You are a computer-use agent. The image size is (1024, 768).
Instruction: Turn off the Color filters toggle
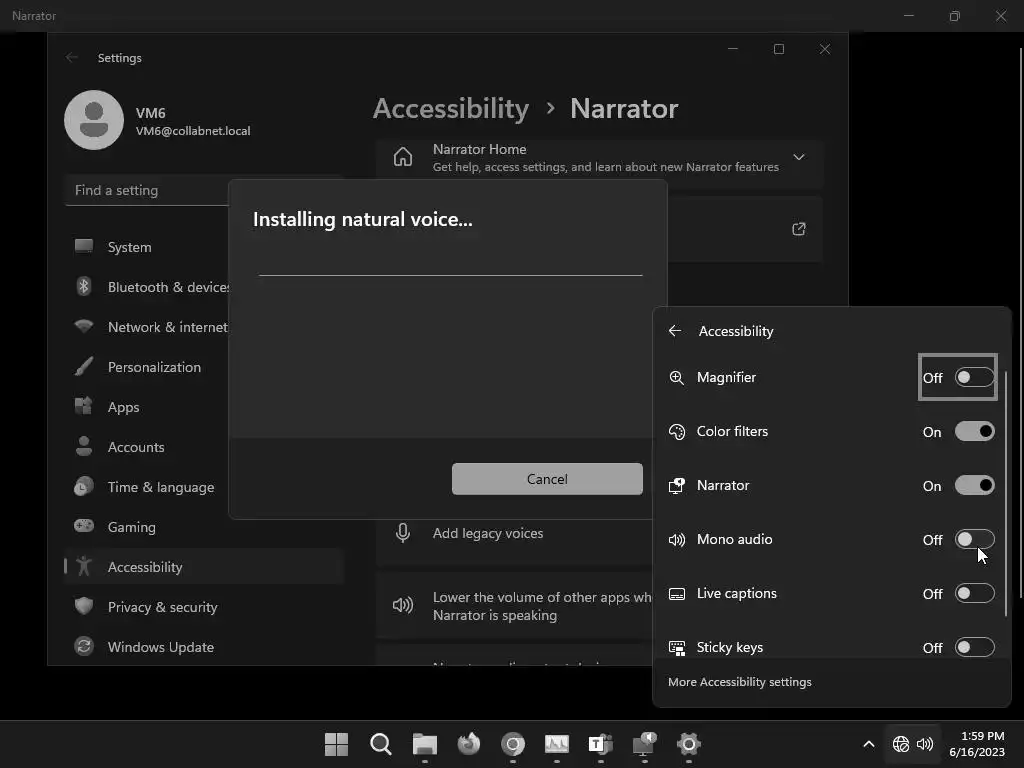pyautogui.click(x=974, y=432)
